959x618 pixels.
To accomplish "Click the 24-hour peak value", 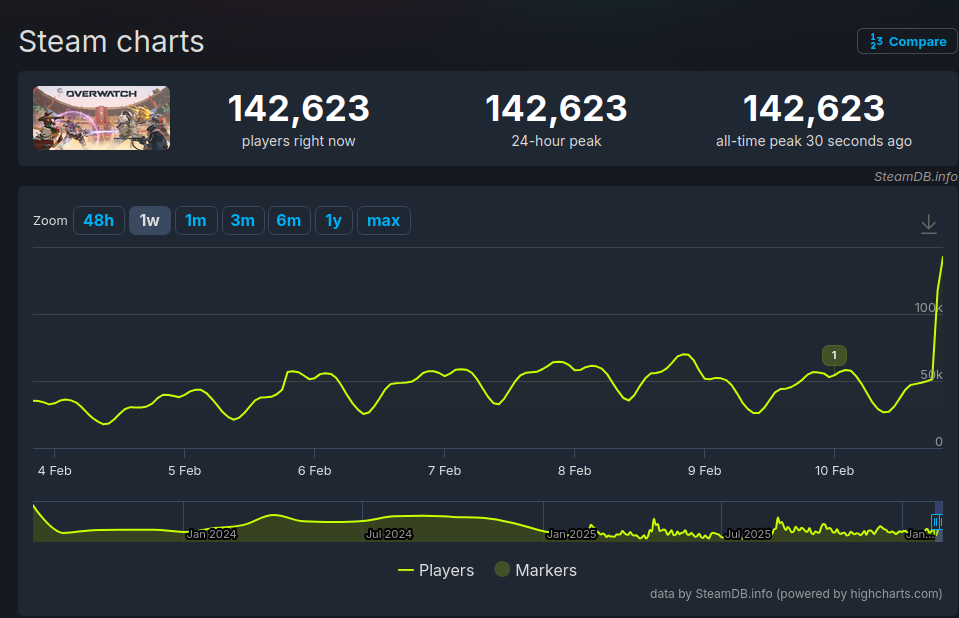I will point(557,108).
